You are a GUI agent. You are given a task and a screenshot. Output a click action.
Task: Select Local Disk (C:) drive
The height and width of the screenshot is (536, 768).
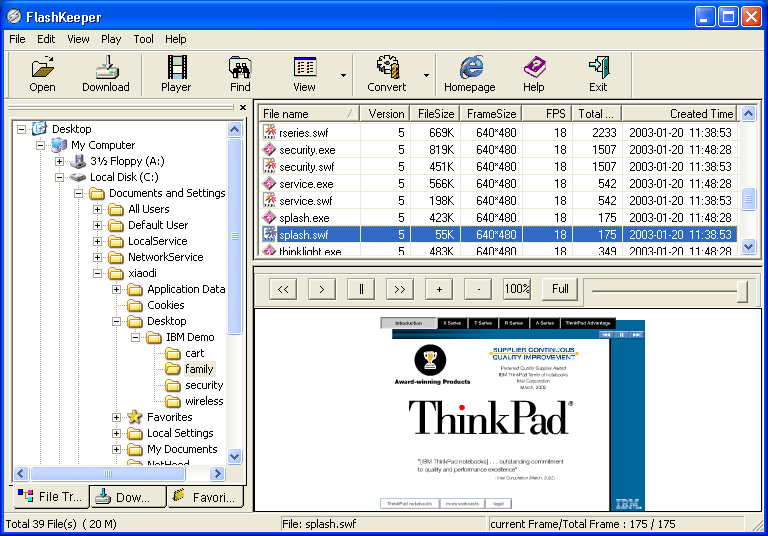(x=124, y=177)
